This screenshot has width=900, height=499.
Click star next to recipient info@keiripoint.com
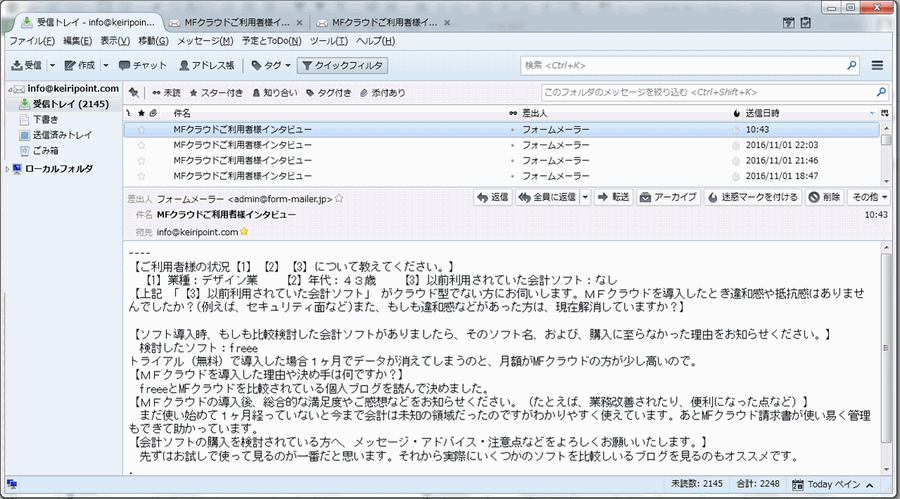click(x=244, y=232)
